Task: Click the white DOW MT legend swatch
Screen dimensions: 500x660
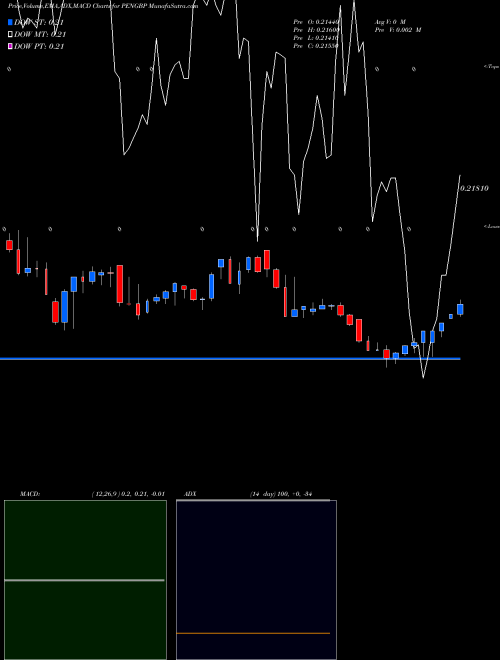Action: point(10,34)
